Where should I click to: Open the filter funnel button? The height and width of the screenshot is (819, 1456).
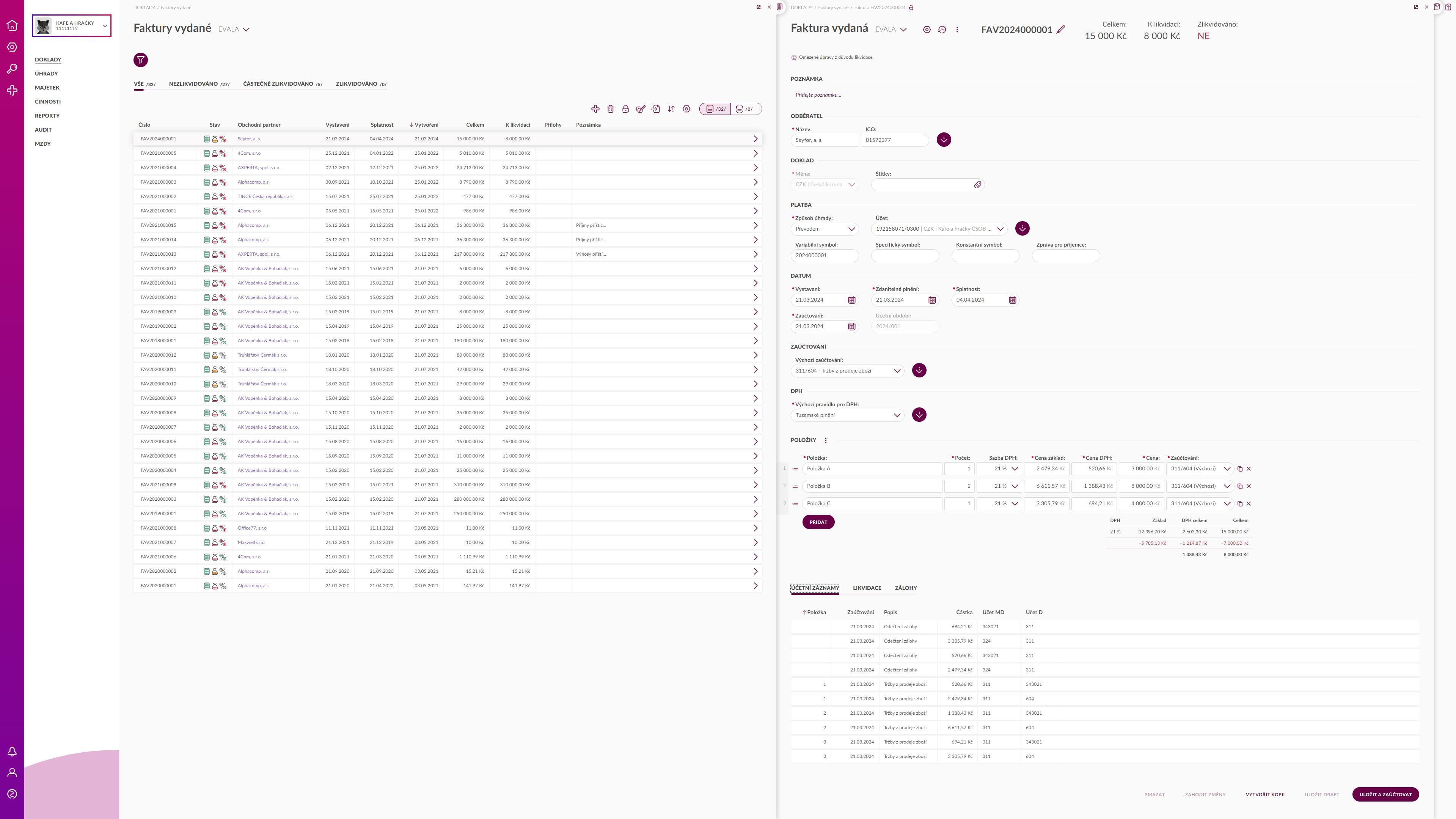[x=141, y=60]
